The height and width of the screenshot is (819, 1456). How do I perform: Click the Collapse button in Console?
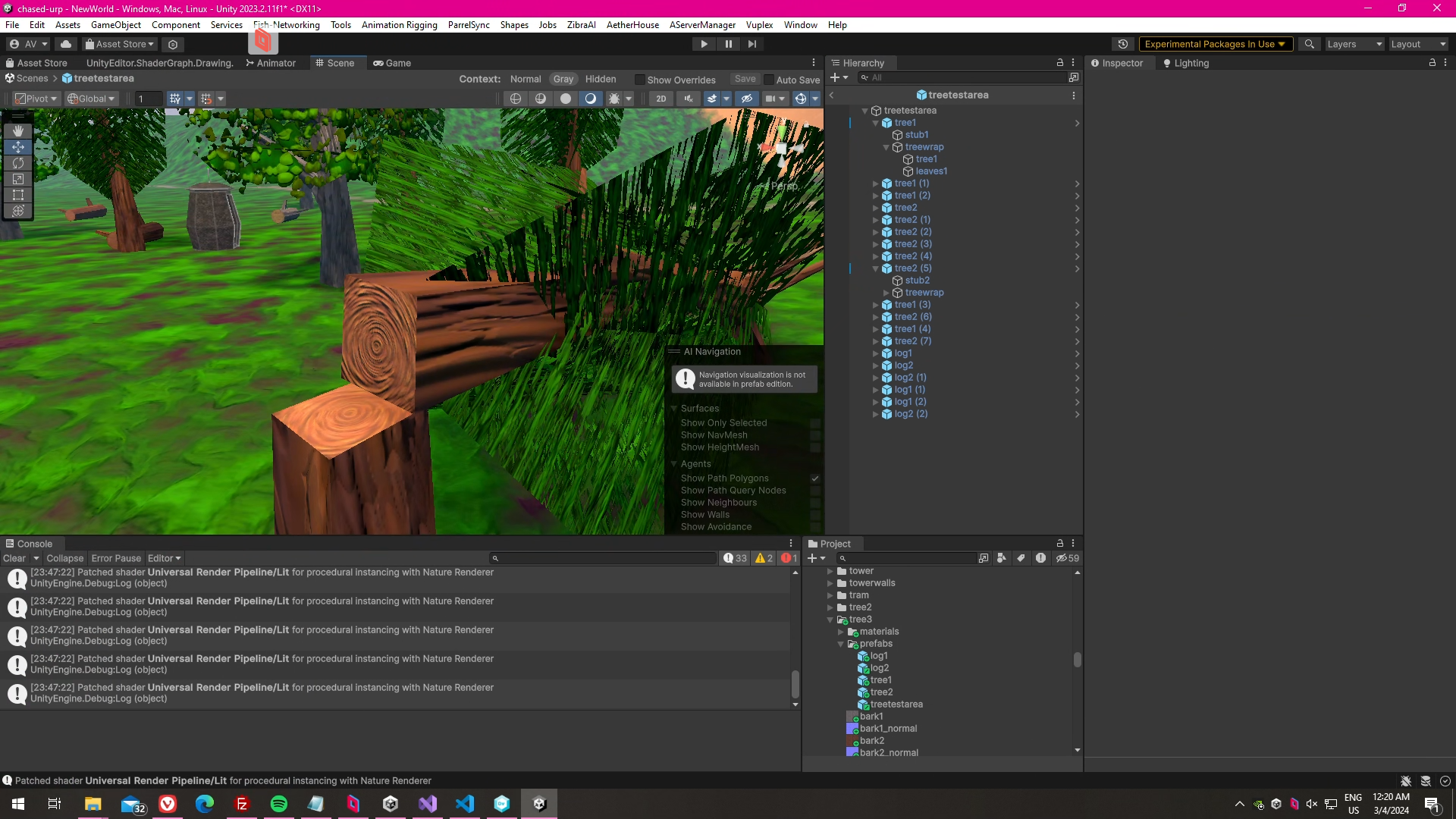[64, 558]
